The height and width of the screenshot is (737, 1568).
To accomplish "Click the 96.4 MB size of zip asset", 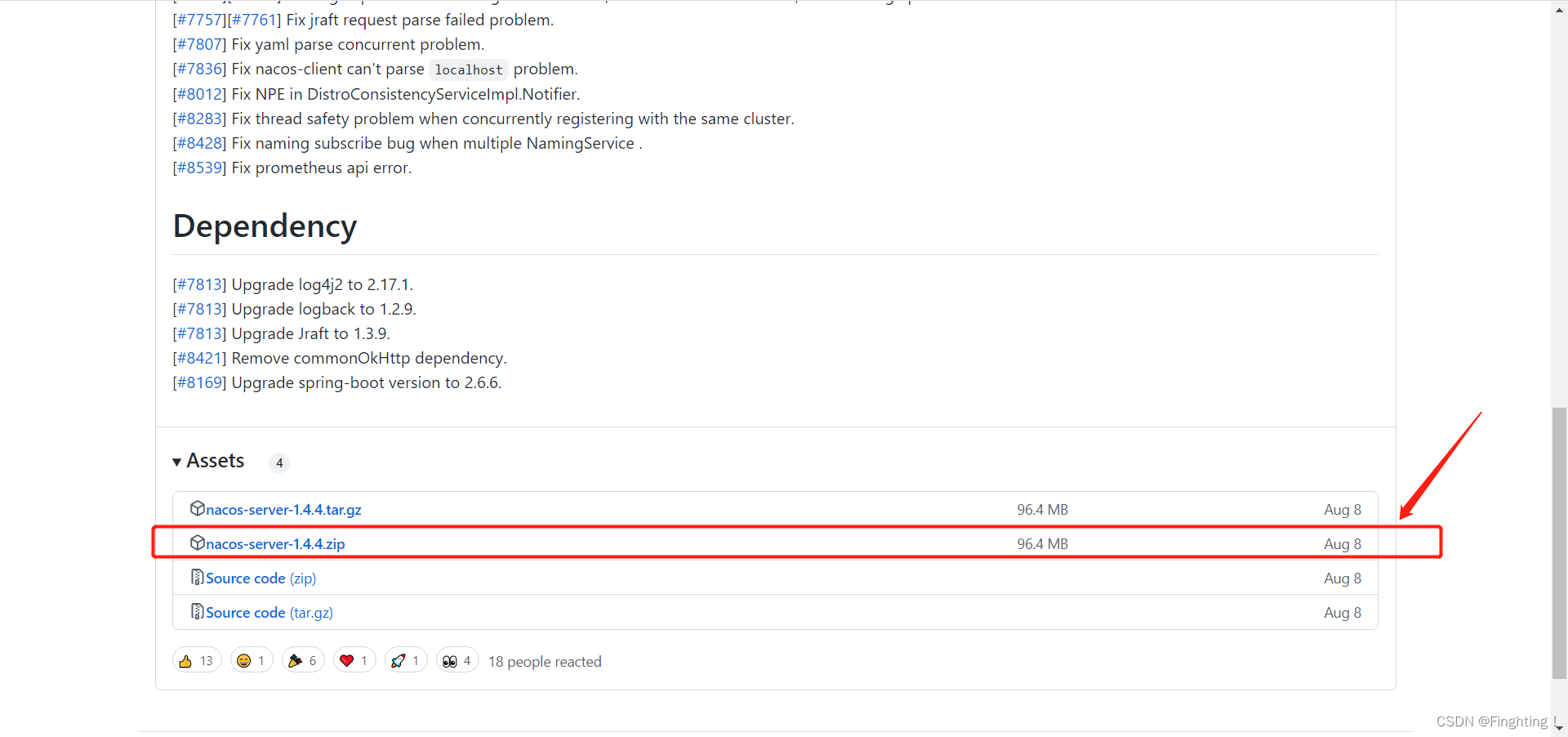I will (x=1042, y=543).
